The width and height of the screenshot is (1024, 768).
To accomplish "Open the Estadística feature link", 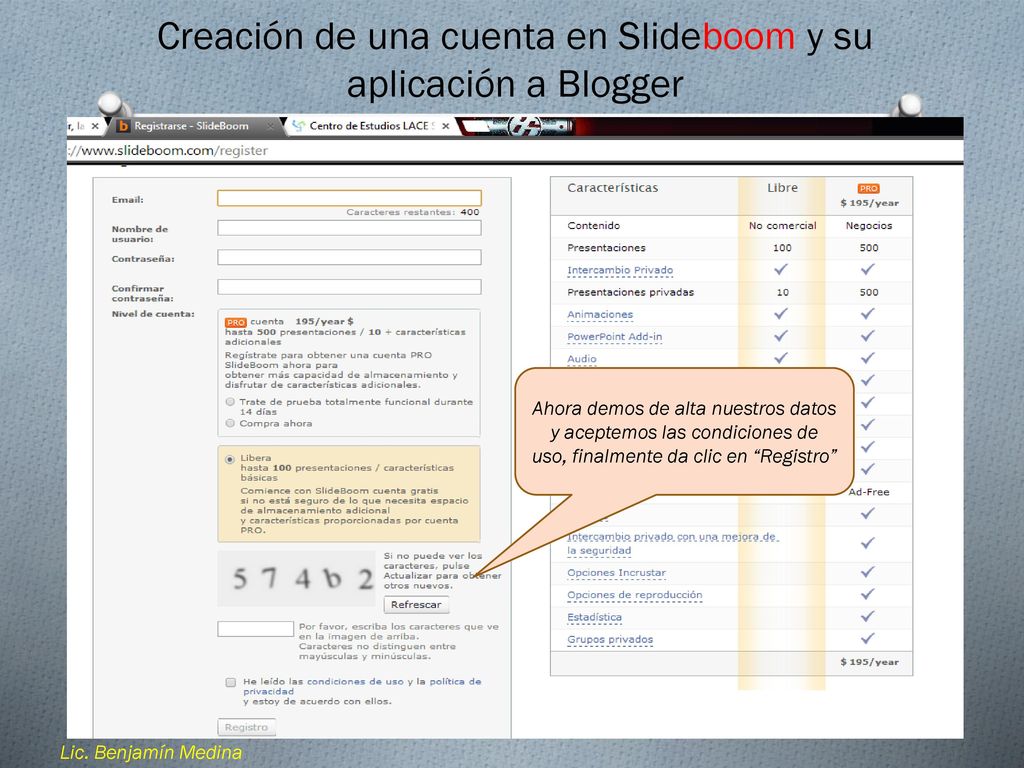I will coord(594,618).
